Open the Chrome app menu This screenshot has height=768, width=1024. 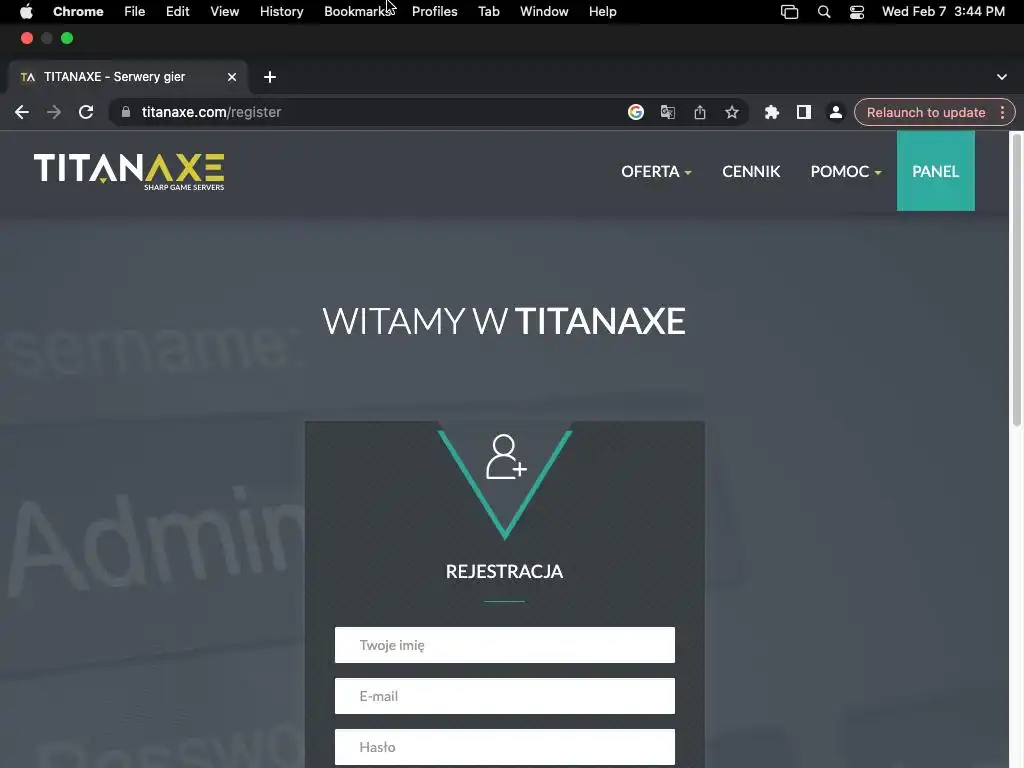78,12
